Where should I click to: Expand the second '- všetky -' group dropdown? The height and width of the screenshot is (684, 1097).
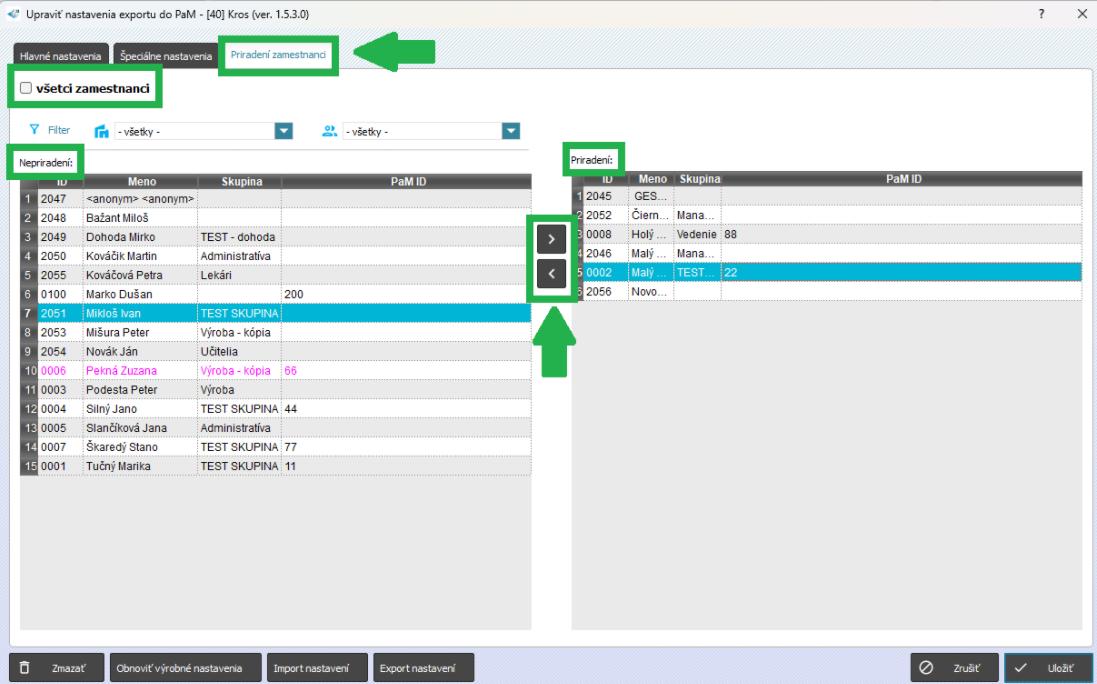[512, 131]
